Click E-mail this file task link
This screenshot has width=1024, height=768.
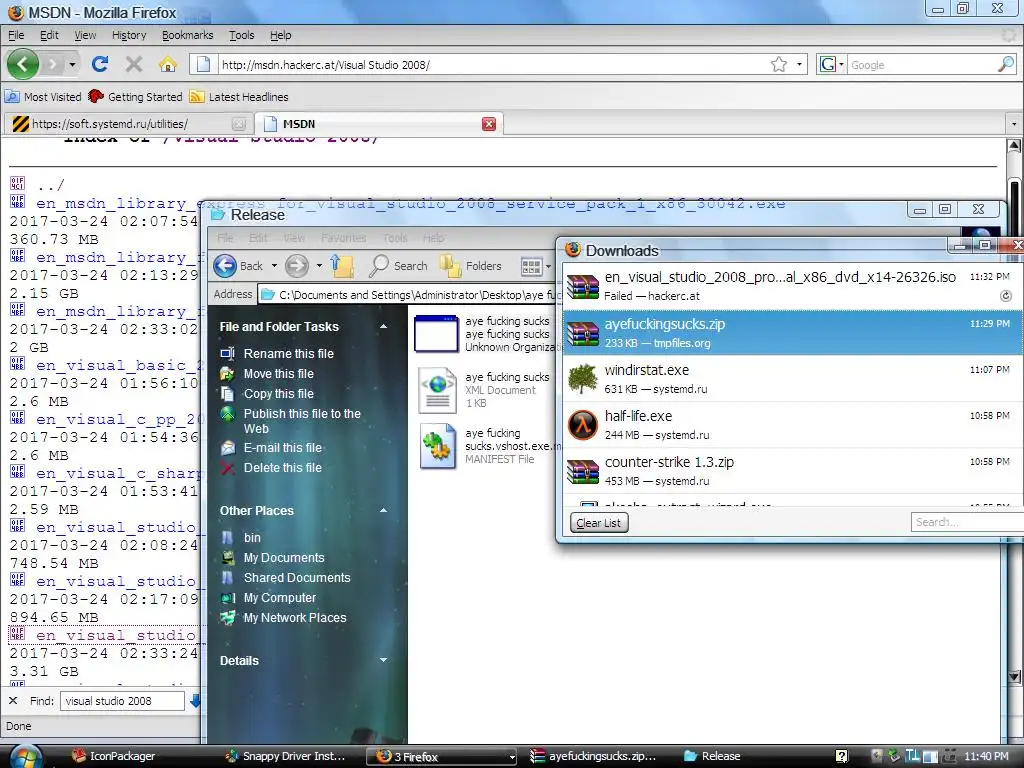coord(282,447)
